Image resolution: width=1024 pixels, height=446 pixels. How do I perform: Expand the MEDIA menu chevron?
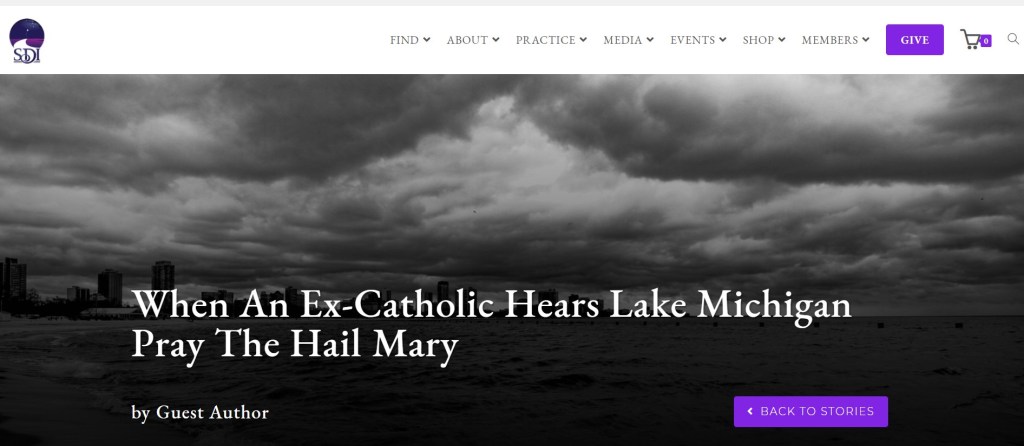coord(650,40)
